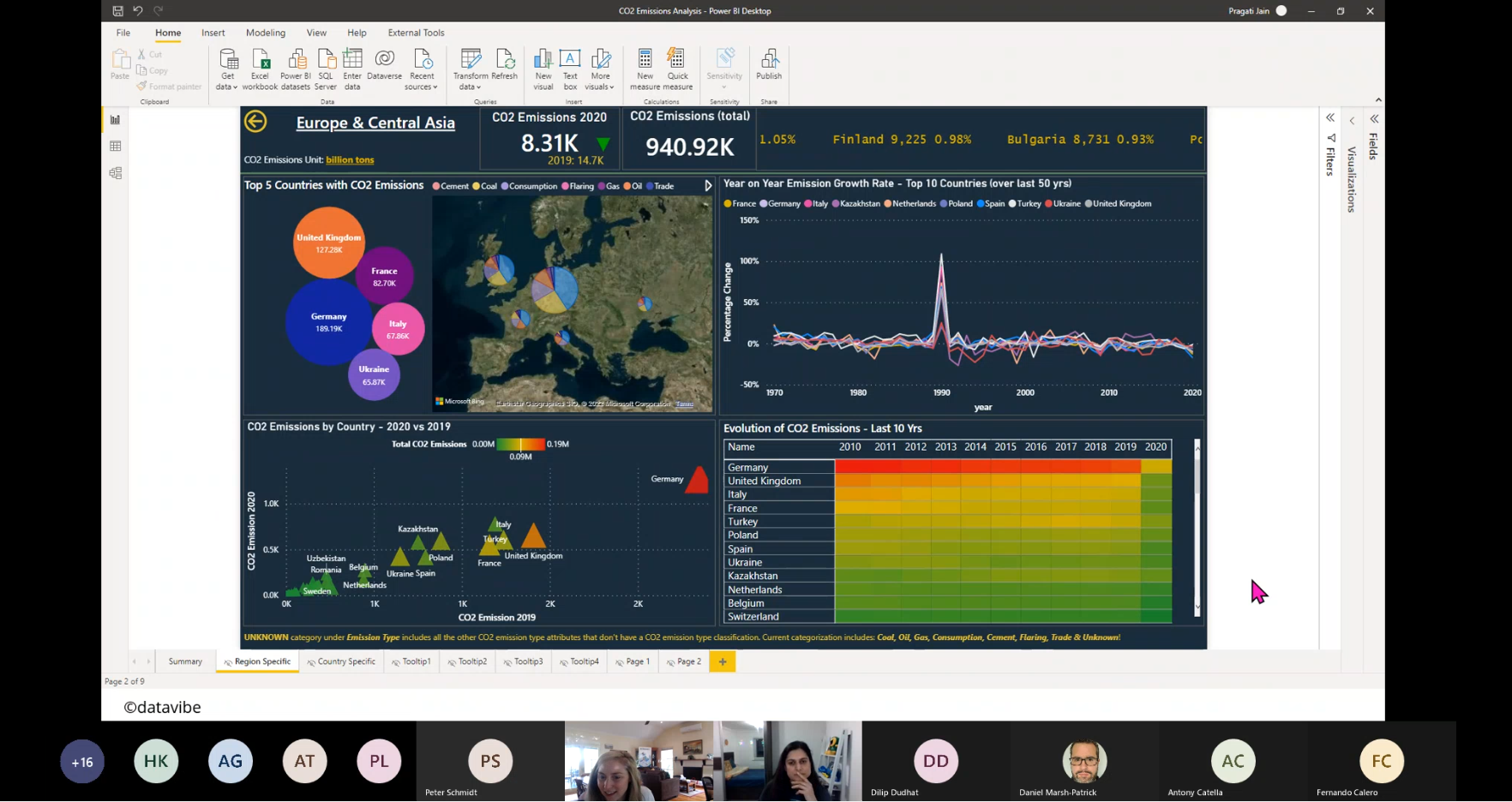
Task: Switch to Data view icon
Action: tap(115, 146)
